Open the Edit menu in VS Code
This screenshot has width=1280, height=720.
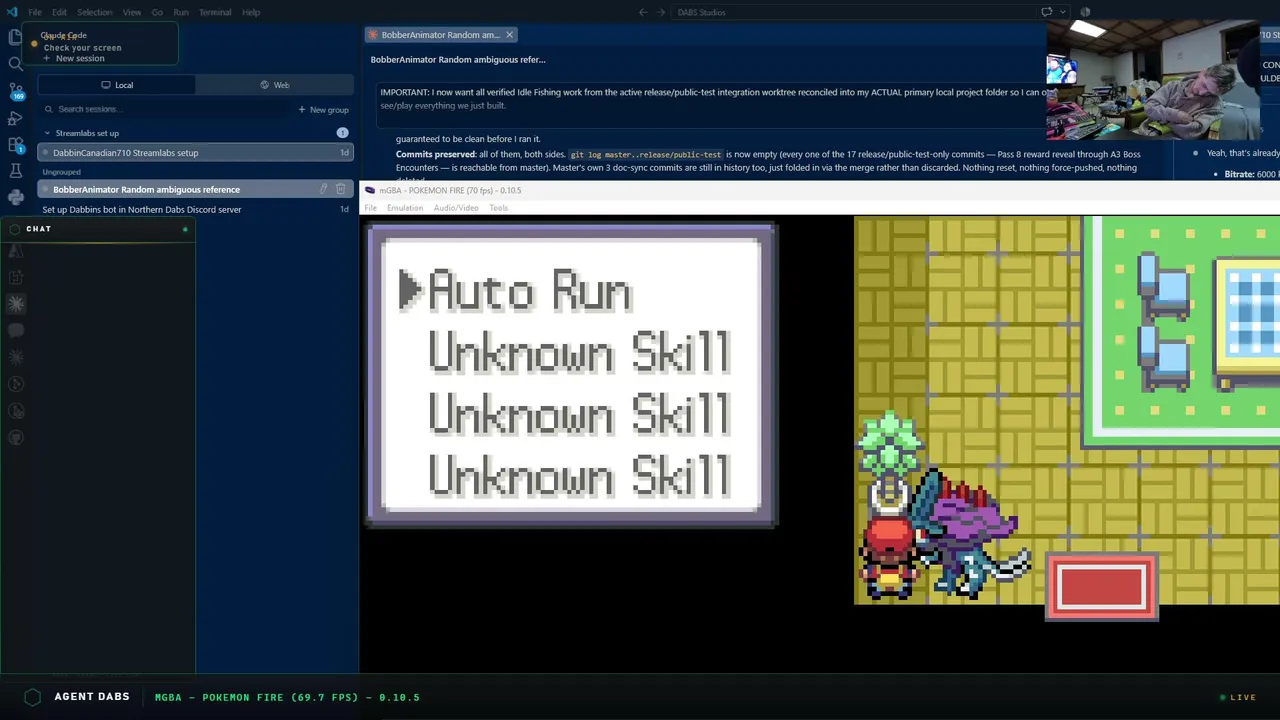pyautogui.click(x=59, y=12)
